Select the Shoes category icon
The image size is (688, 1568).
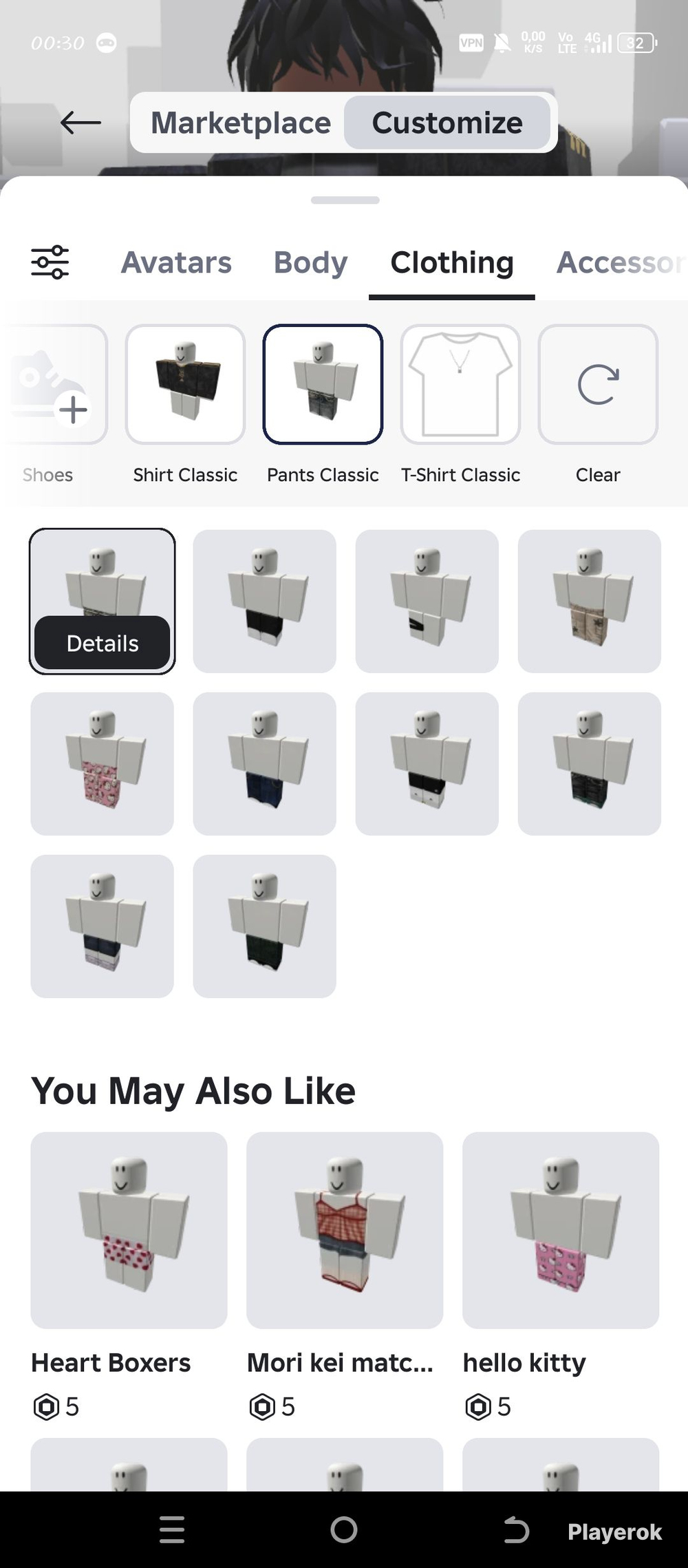point(57,385)
